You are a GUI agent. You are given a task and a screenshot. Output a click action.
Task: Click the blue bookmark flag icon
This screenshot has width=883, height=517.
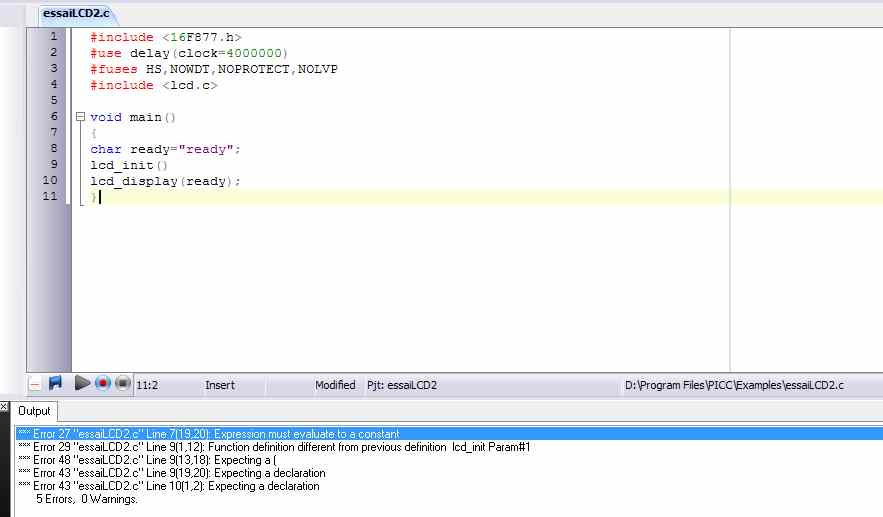pos(55,384)
